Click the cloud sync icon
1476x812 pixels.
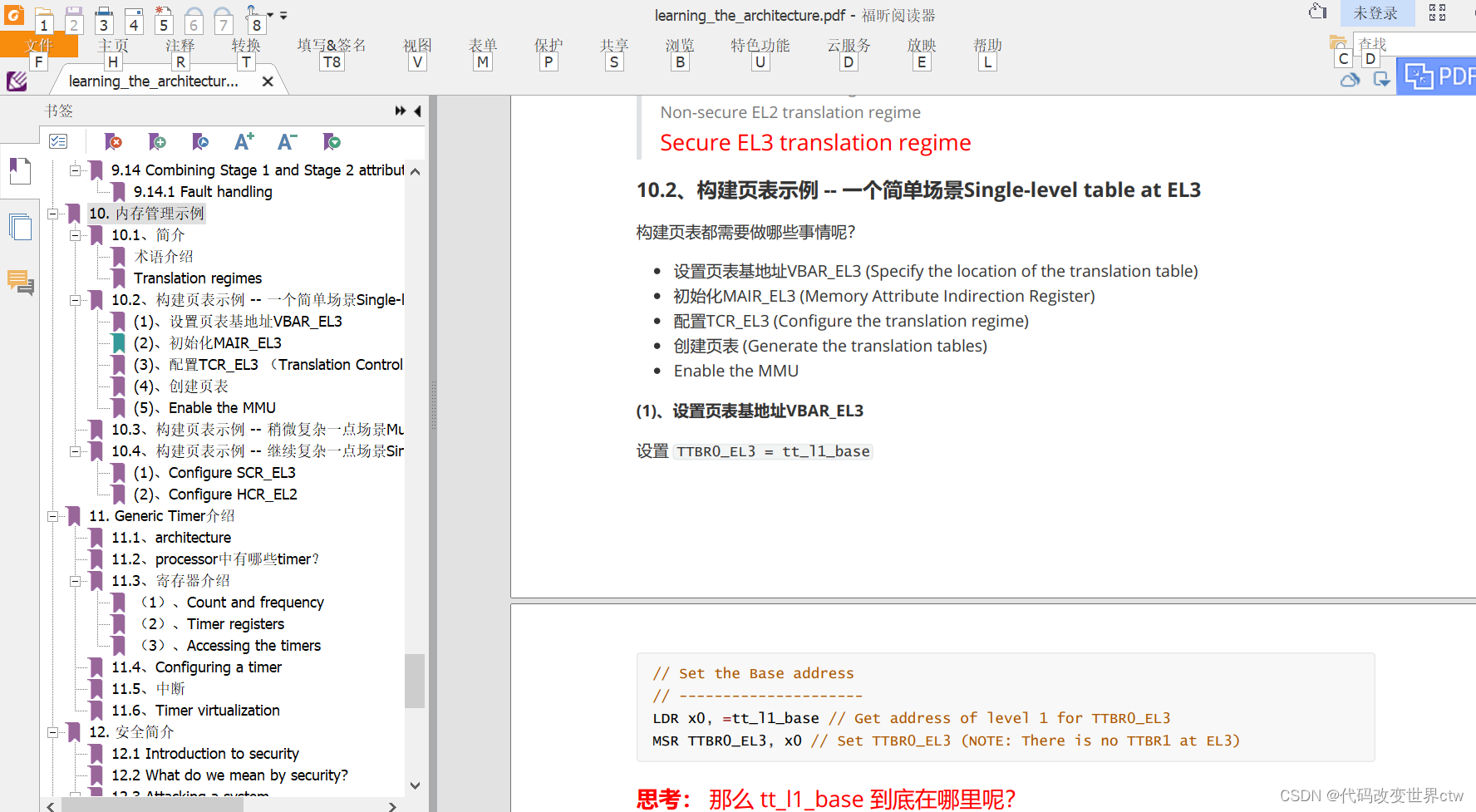pos(1351,80)
